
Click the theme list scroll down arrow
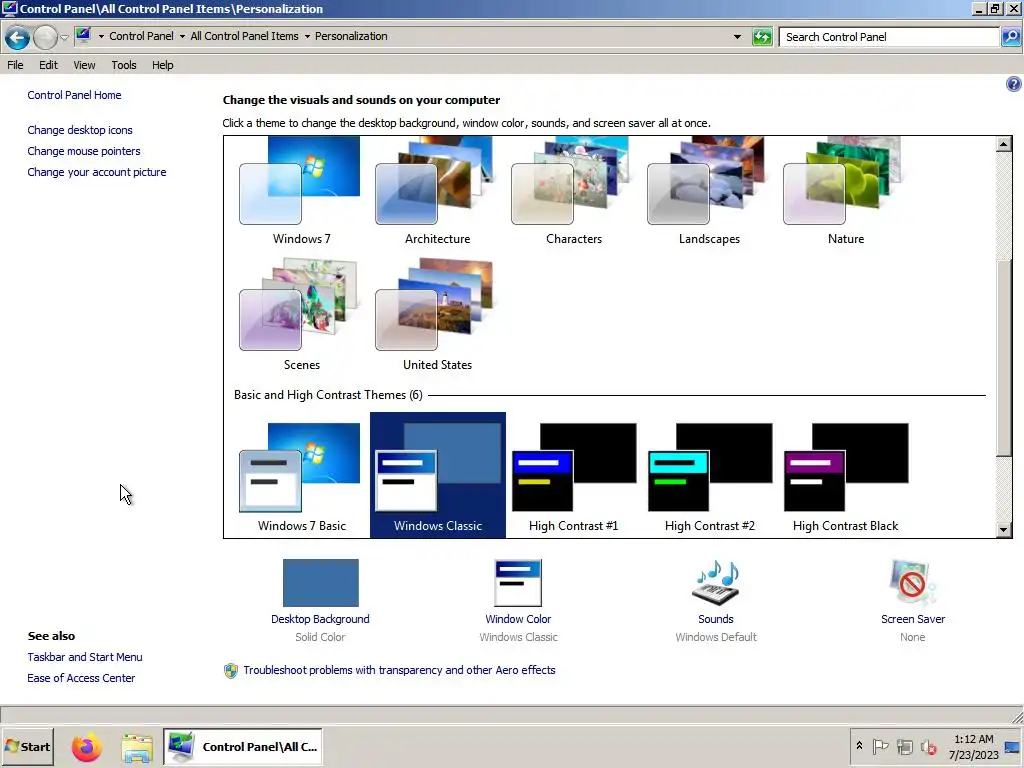1004,530
